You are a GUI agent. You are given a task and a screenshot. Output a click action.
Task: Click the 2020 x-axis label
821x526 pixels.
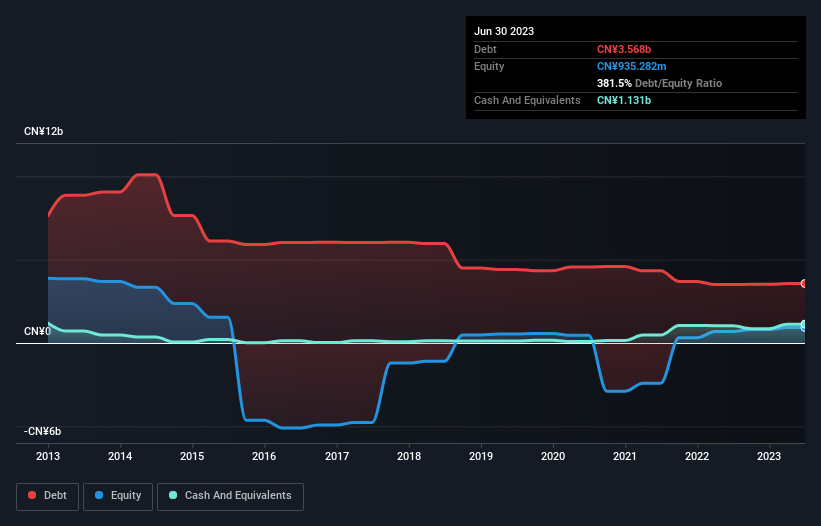(x=553, y=456)
